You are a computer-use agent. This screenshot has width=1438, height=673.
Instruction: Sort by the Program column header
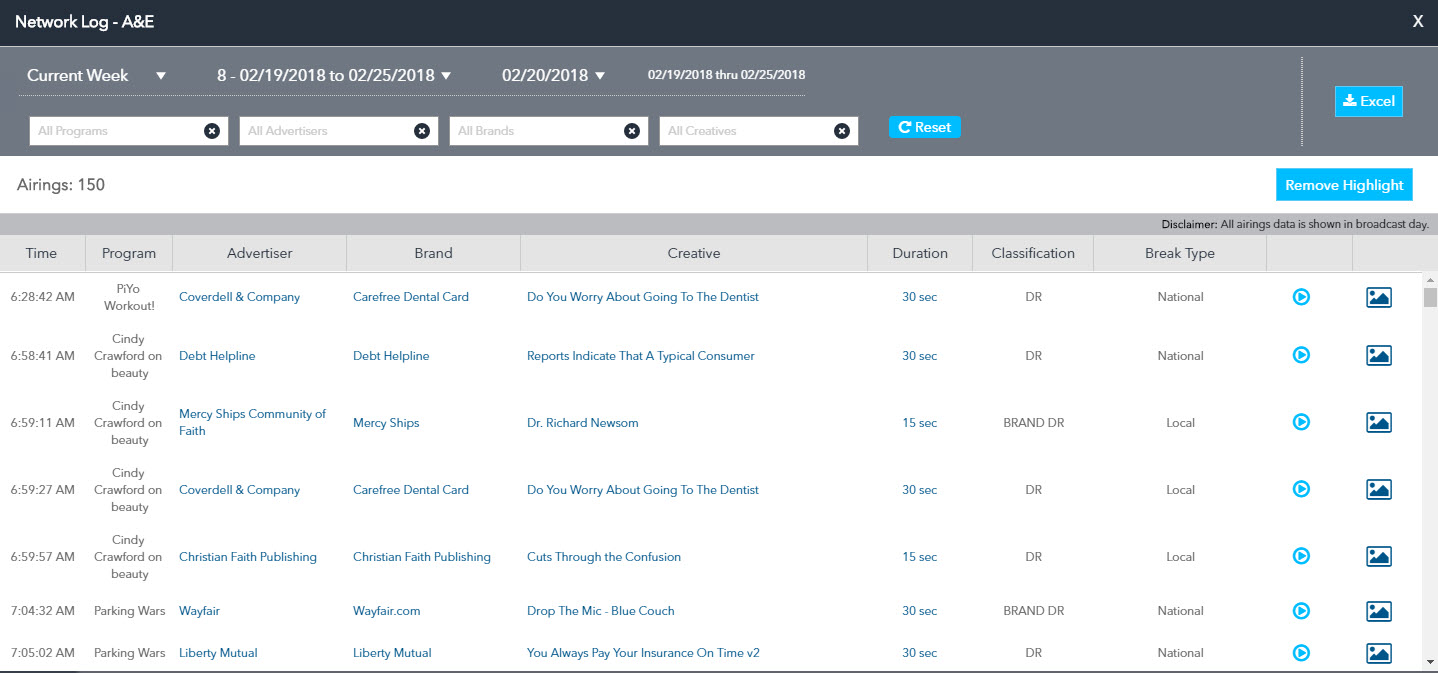129,253
